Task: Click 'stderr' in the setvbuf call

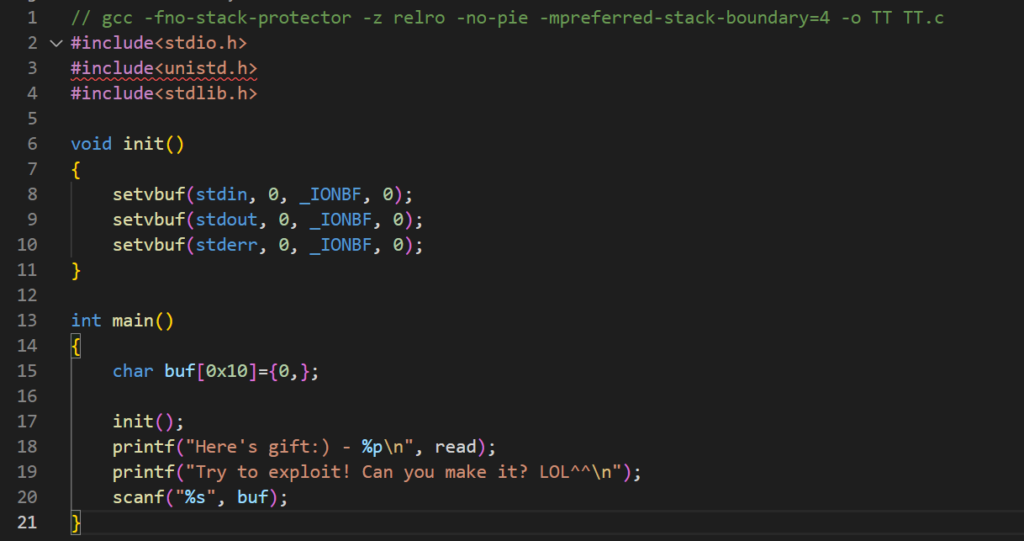Action: click(x=227, y=245)
